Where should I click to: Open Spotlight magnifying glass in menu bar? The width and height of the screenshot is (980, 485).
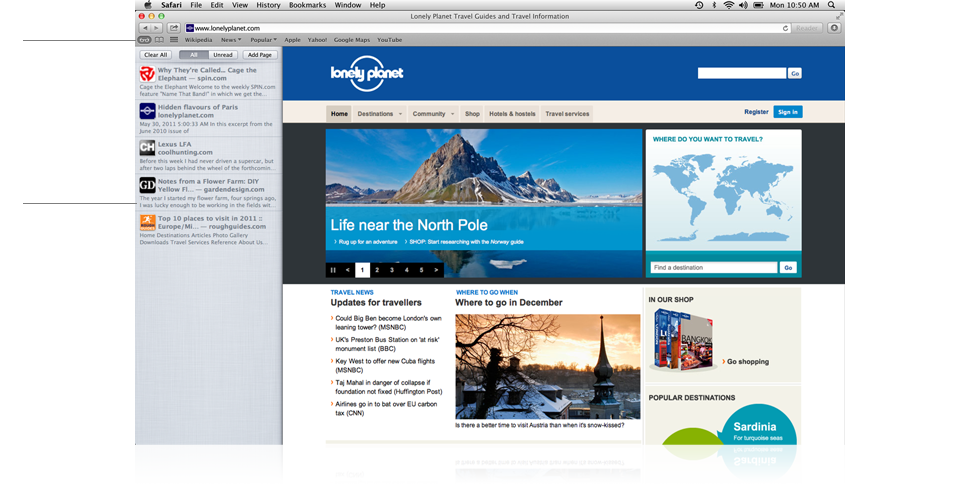click(x=831, y=5)
